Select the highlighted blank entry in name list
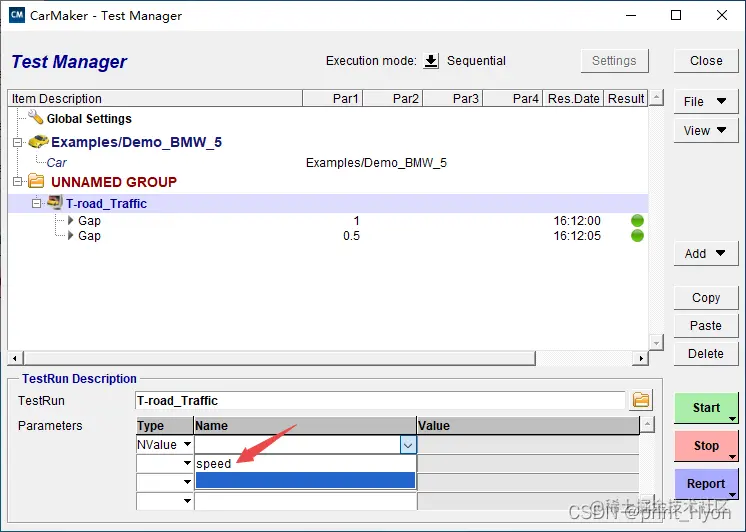746x532 pixels. pyautogui.click(x=305, y=480)
